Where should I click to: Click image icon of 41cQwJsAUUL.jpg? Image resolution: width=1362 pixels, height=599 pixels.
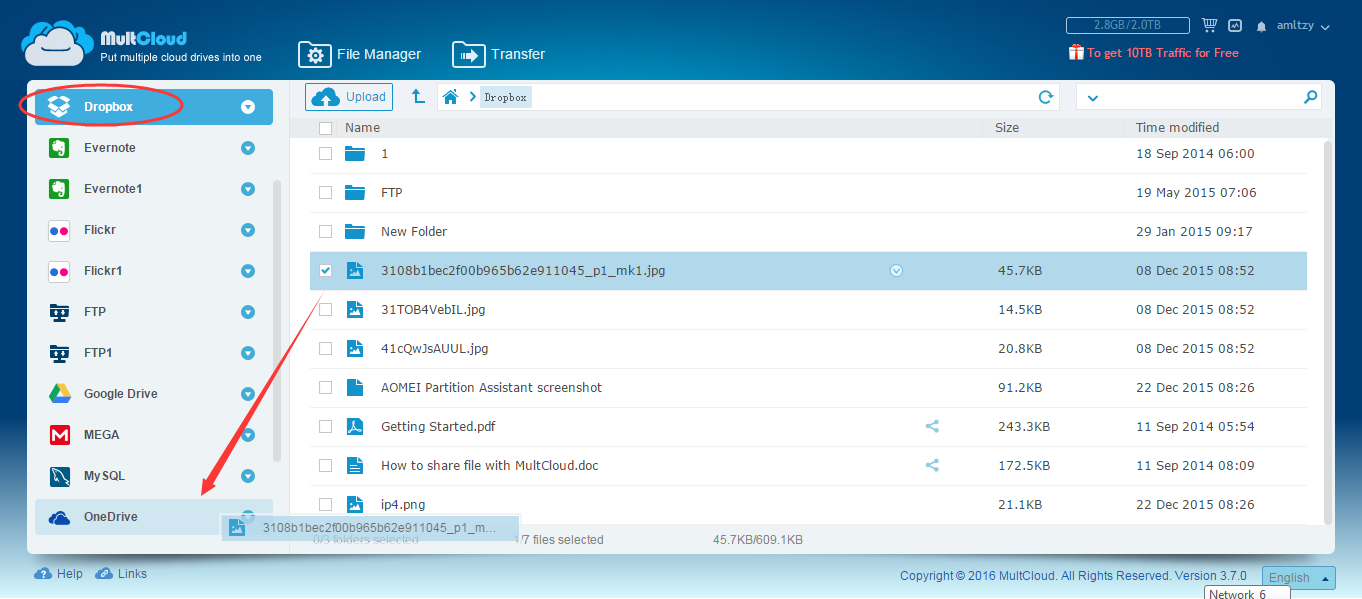pyautogui.click(x=354, y=348)
